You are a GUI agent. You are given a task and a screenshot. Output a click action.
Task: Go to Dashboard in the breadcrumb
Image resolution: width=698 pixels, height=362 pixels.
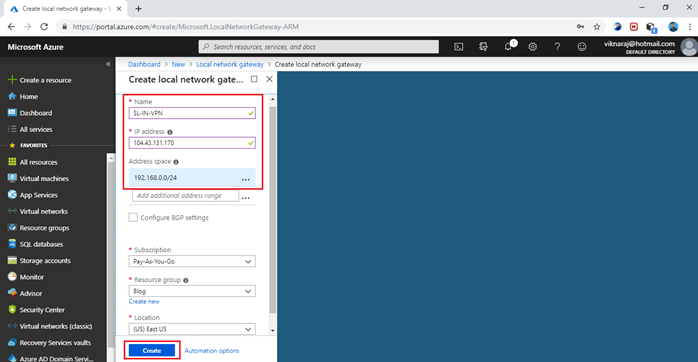click(x=144, y=64)
